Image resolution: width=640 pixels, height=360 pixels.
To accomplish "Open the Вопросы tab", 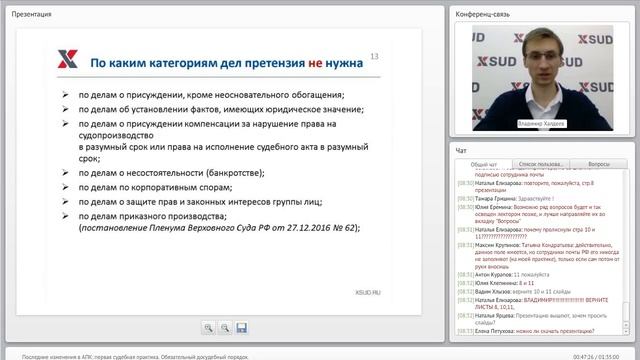I will pyautogui.click(x=599, y=164).
